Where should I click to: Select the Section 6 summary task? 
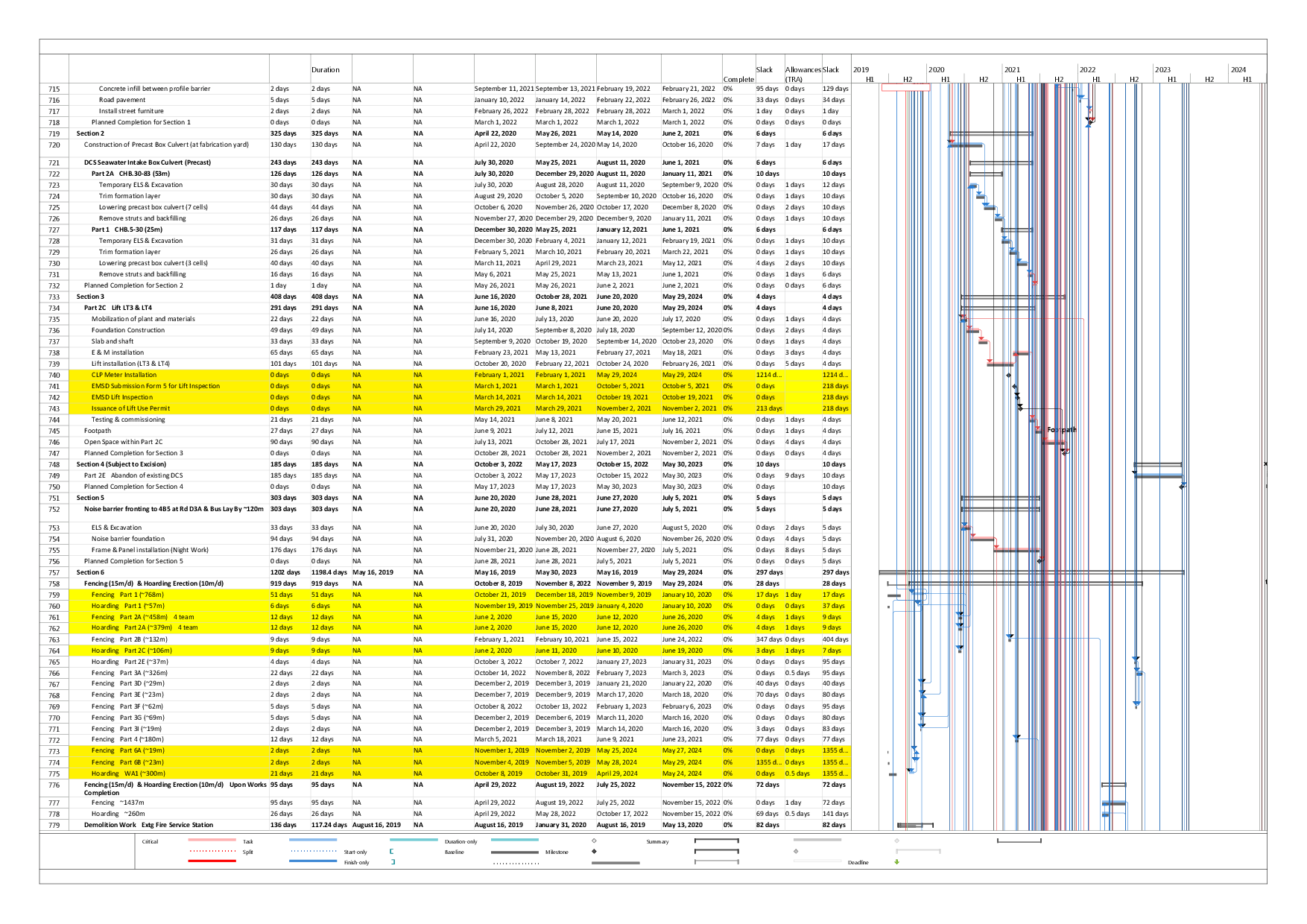click(91, 572)
